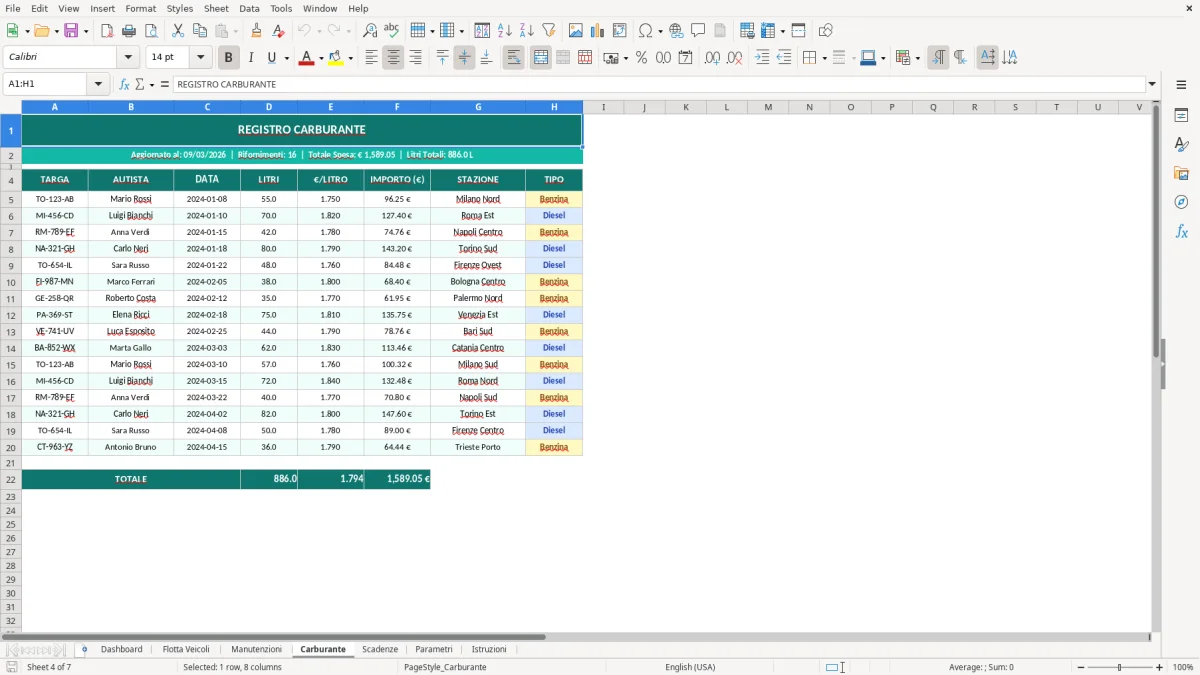Expand the Name Box dropdown

98,84
